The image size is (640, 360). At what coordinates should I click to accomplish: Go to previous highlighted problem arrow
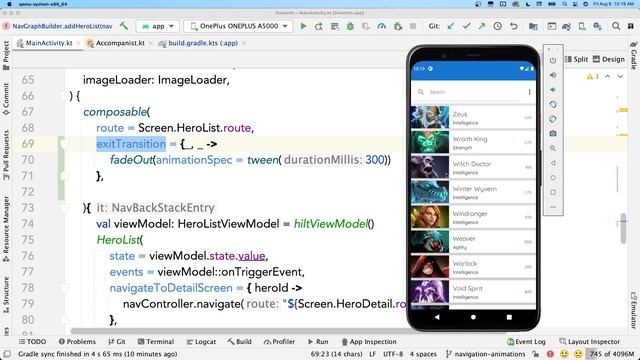tap(607, 76)
